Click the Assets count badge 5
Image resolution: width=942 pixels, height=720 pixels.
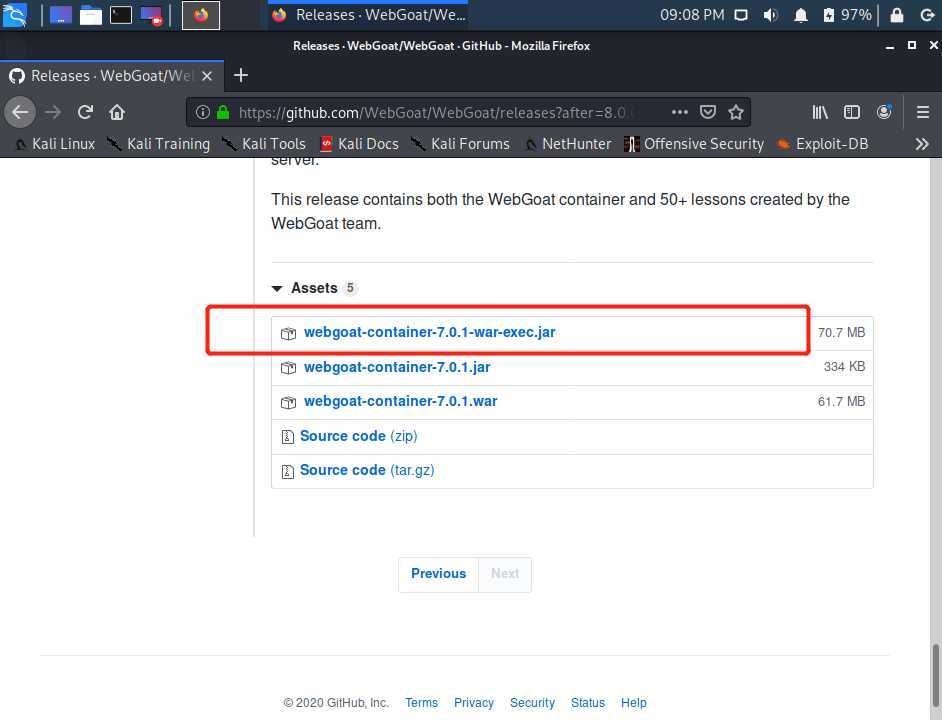350,288
